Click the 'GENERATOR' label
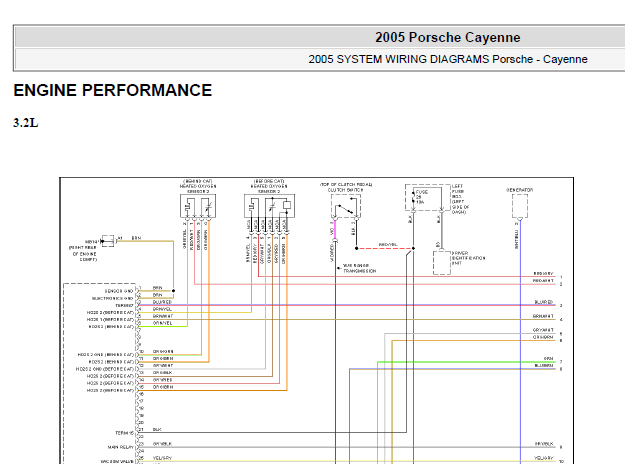This screenshot has height=464, width=625. point(520,190)
